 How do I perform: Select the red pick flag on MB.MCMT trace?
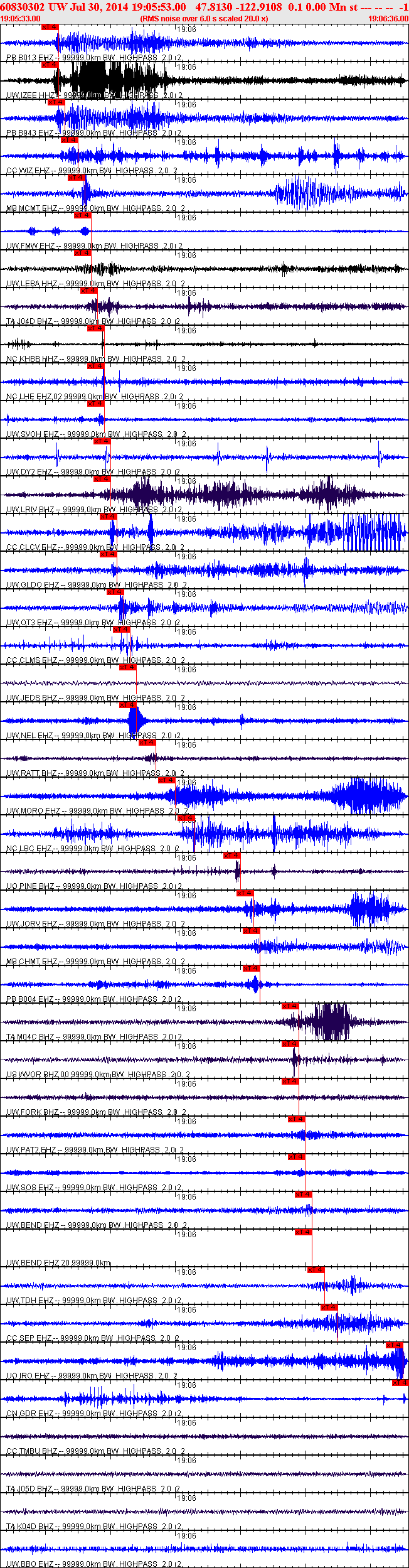[x=76, y=178]
